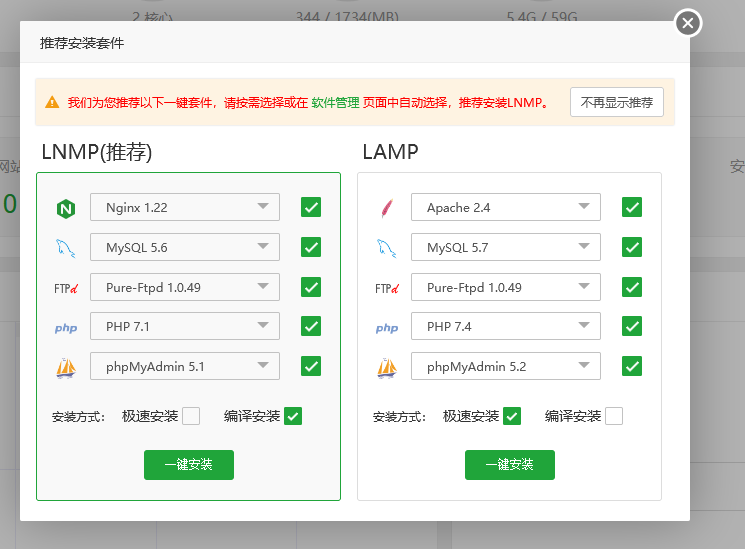
Task: Open the phpMyAdmin 5.2 version dropdown
Action: tap(506, 366)
